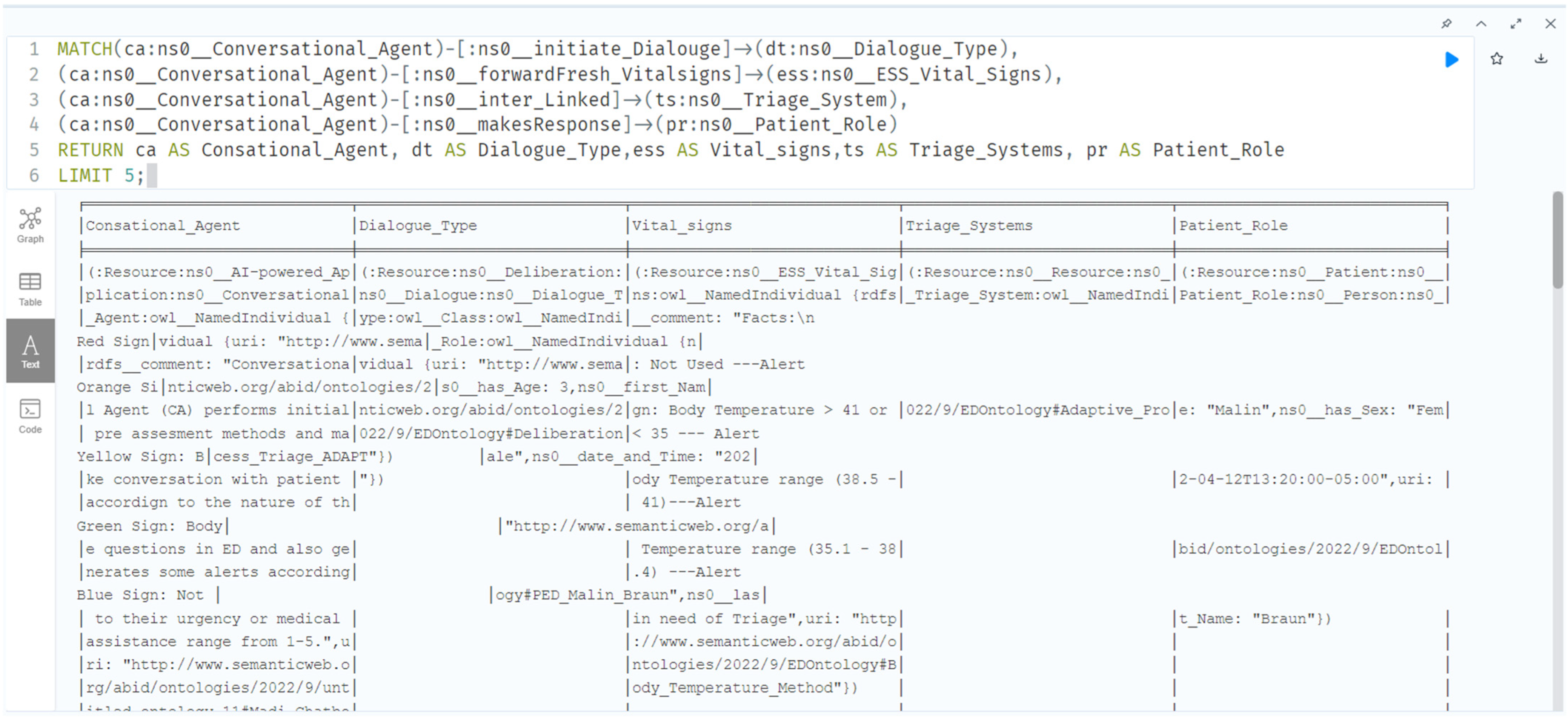Pin the result frame
Screen dimensions: 1568x717
pos(1447,24)
